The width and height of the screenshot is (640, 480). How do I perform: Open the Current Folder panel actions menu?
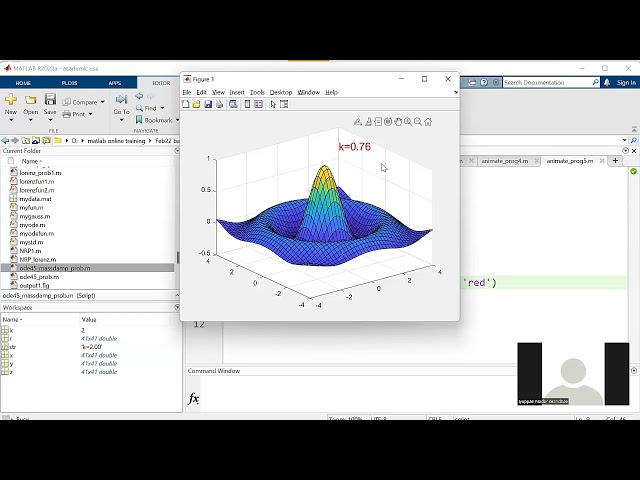(177, 151)
